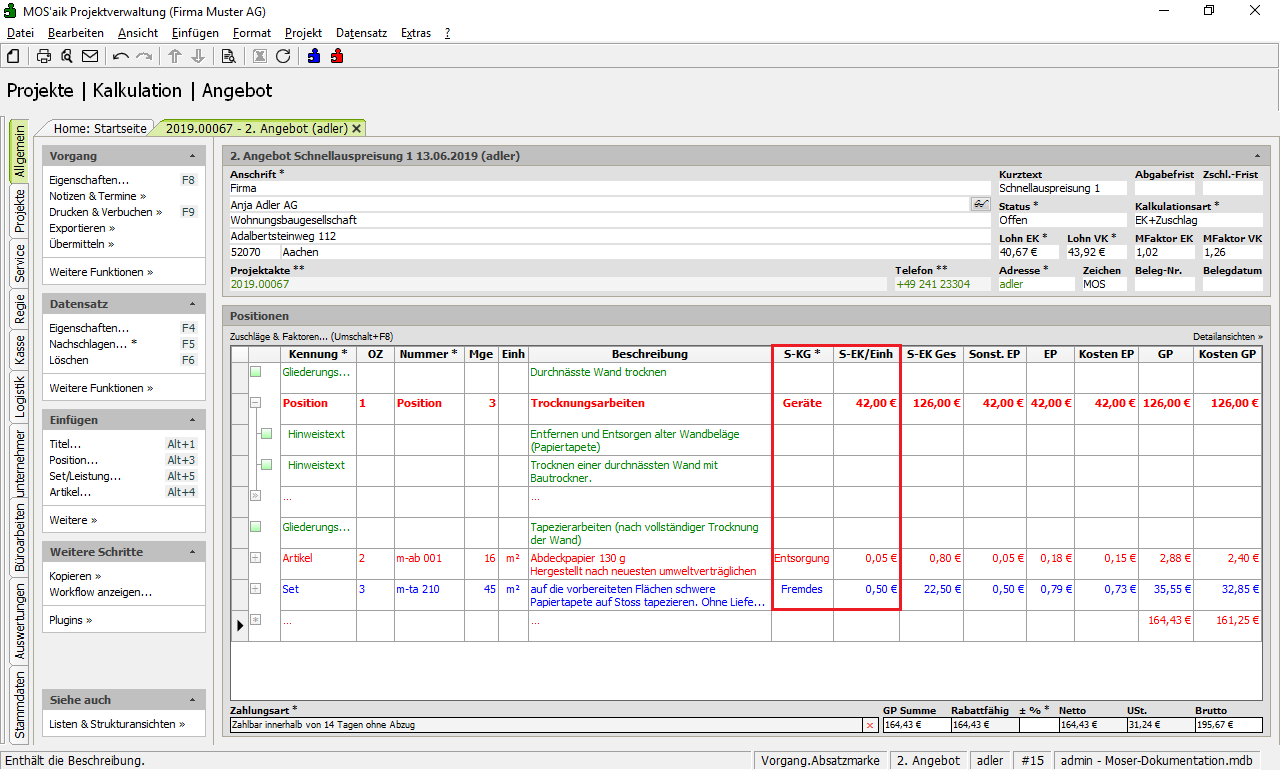Collapse the Position 1 Trocknungsarbeiten row
This screenshot has width=1280, height=770.
point(256,403)
